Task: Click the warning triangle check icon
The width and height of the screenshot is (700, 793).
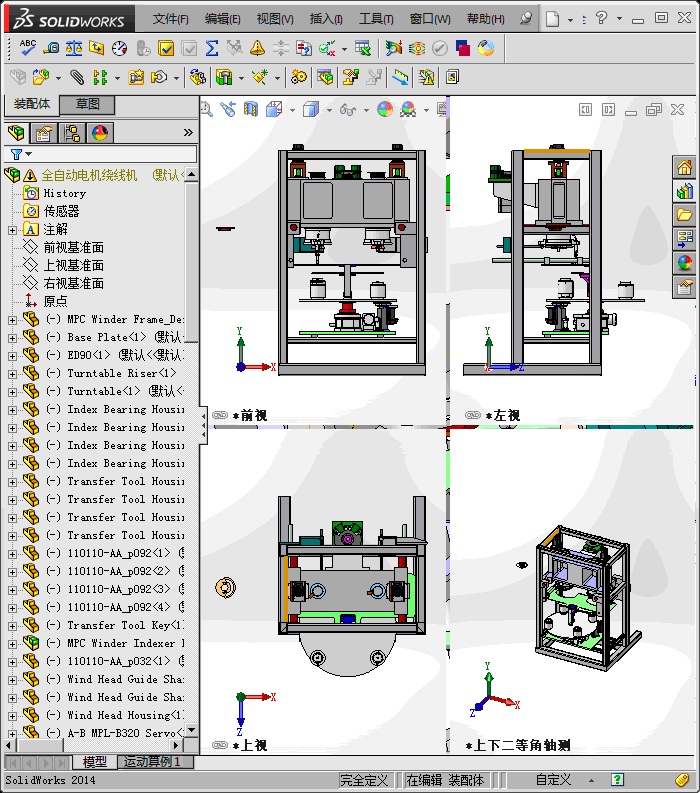Action: [257, 49]
